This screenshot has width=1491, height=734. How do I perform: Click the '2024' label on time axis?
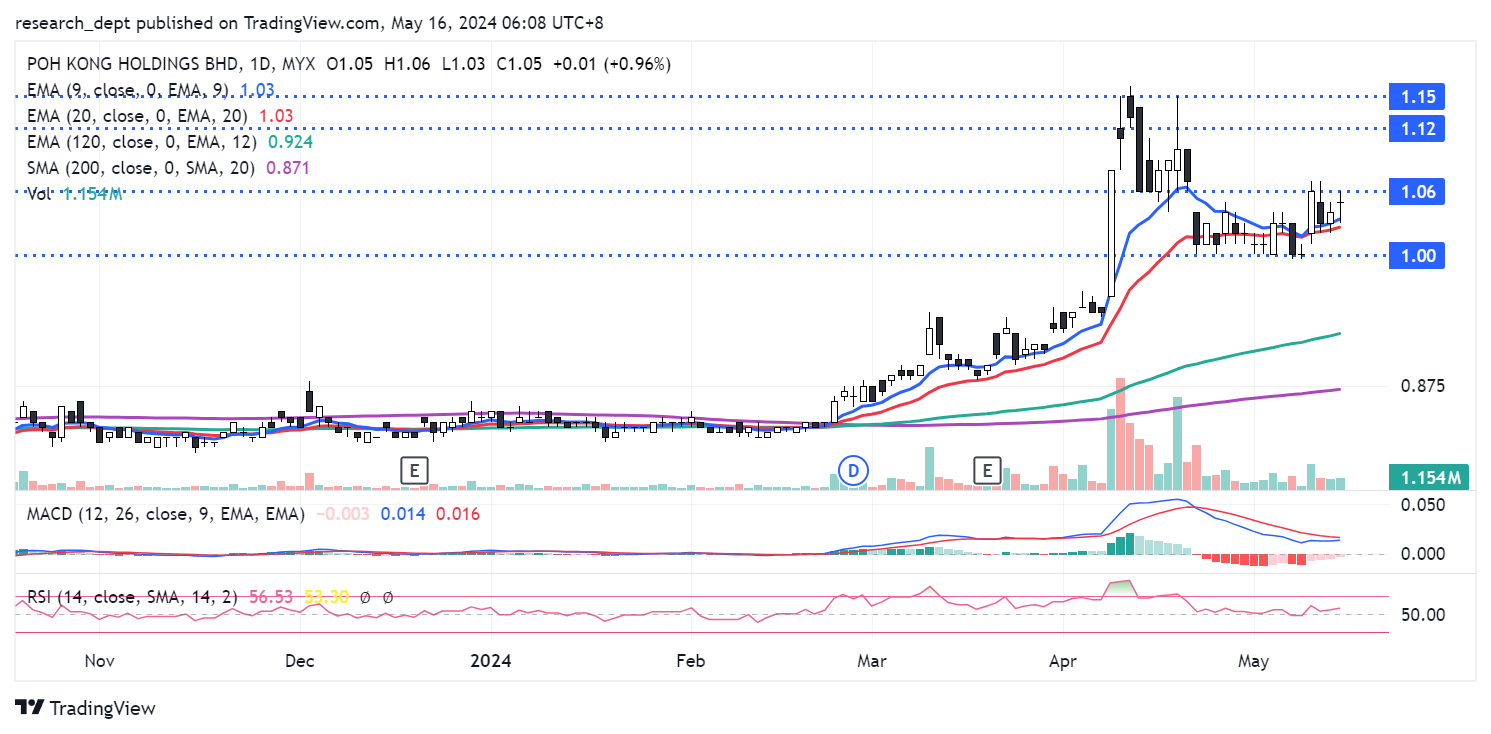coord(491,661)
